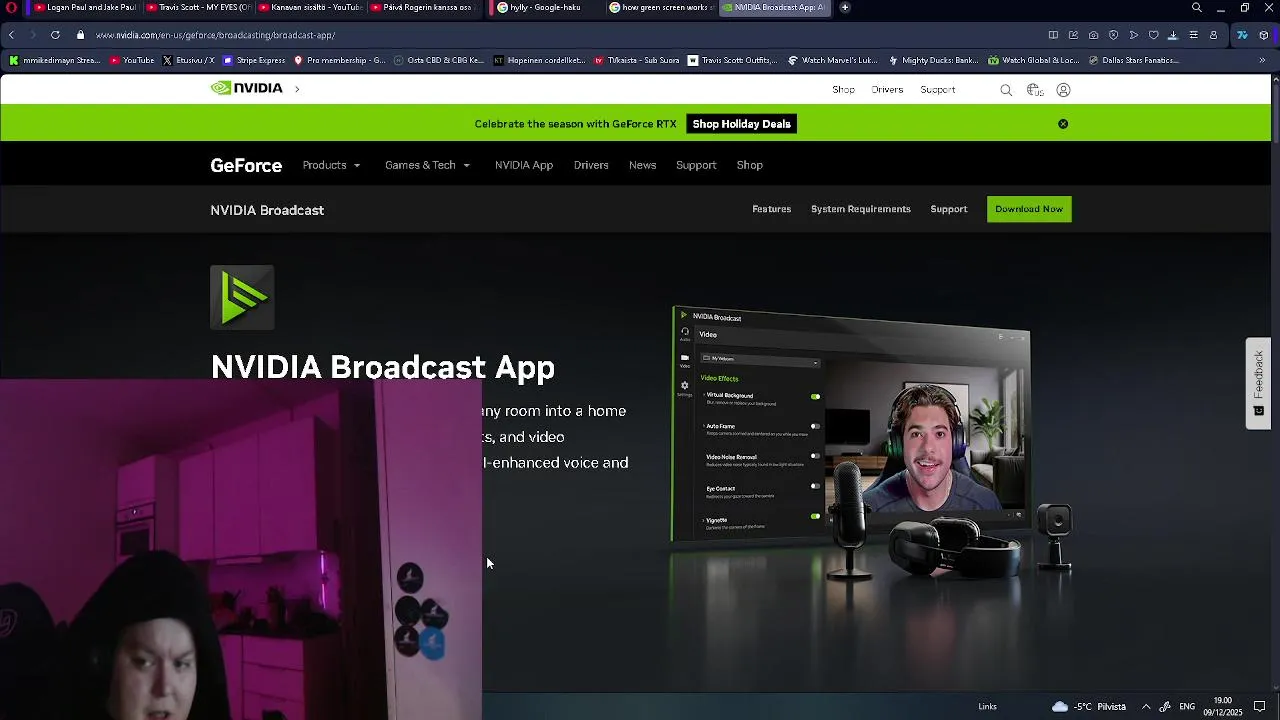The height and width of the screenshot is (720, 1280).
Task: Open the extensions cube icon
Action: point(1264,35)
